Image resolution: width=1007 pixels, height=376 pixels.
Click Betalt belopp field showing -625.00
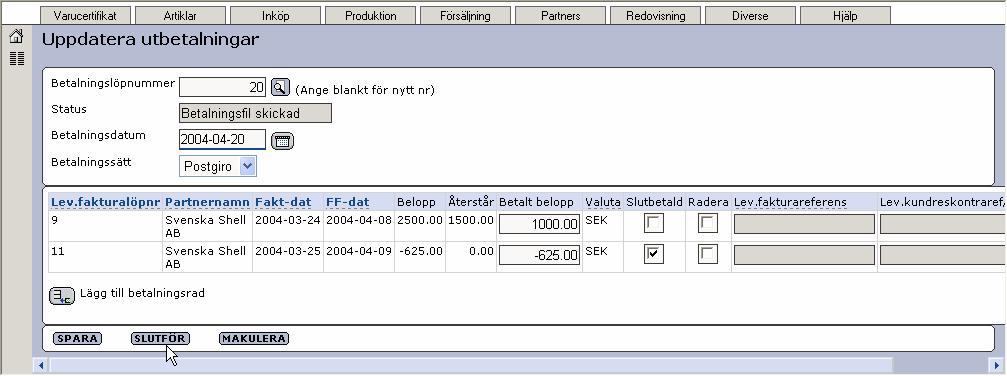(539, 255)
